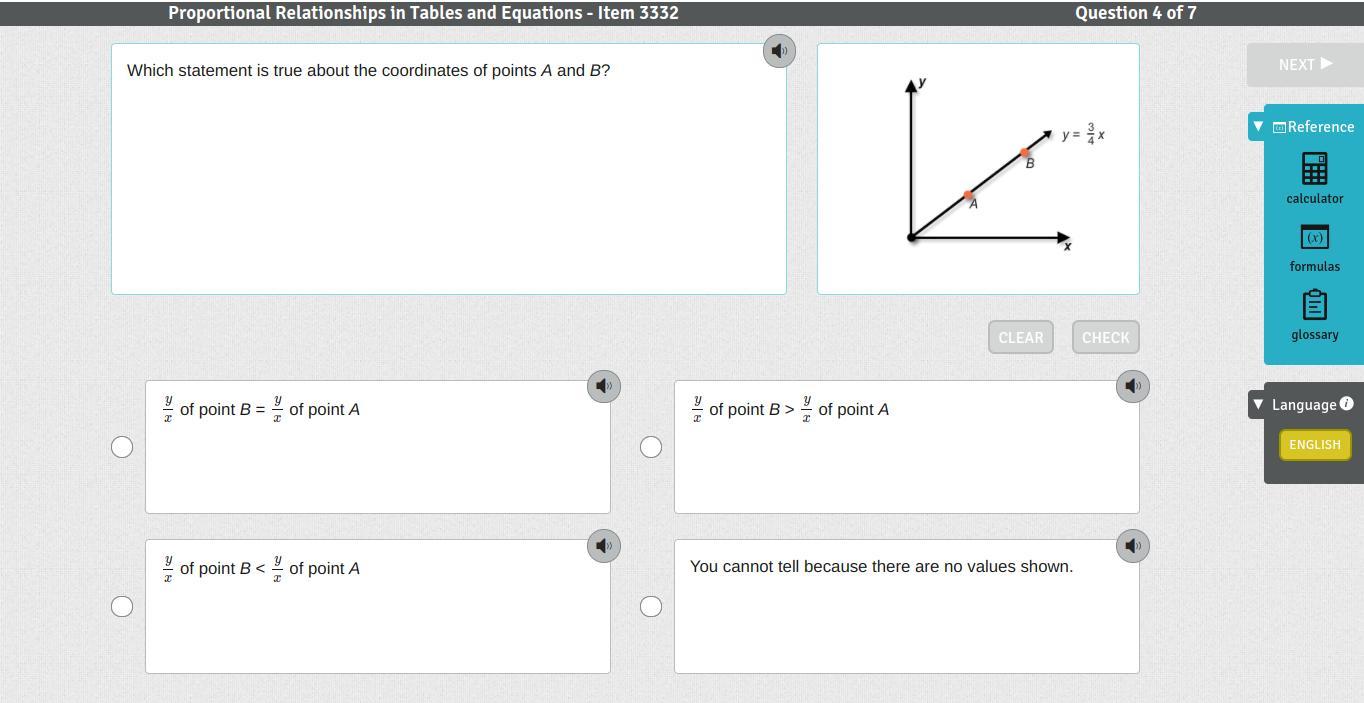Image resolution: width=1364 pixels, height=703 pixels.
Task: Play audio for 'B = A' answer
Action: [x=603, y=386]
